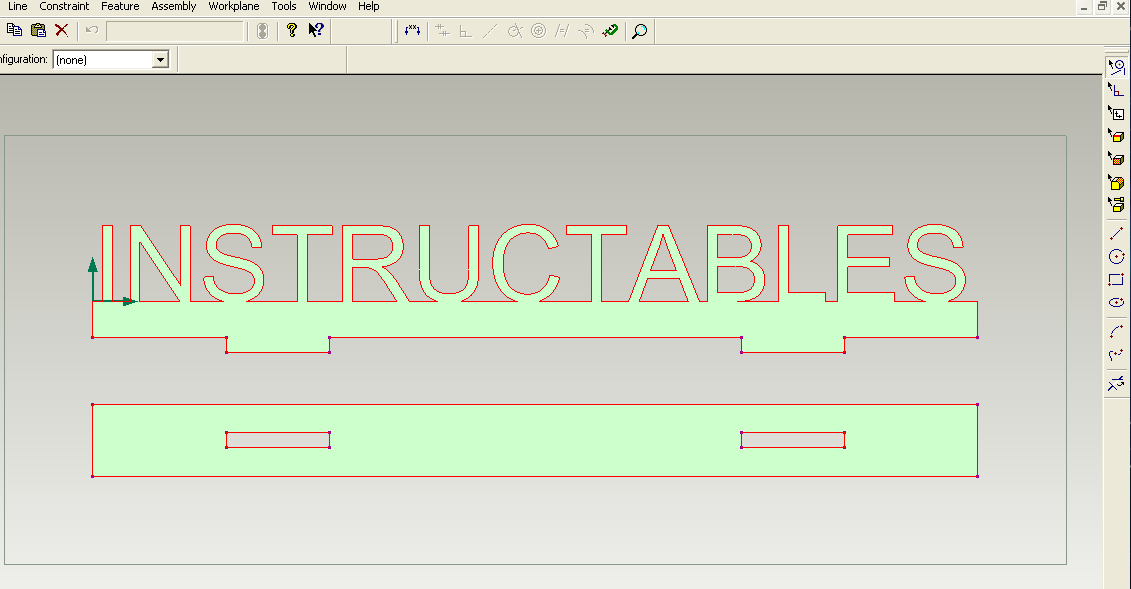
Task: Click the select parts stacked-cubes icon
Action: [1117, 205]
